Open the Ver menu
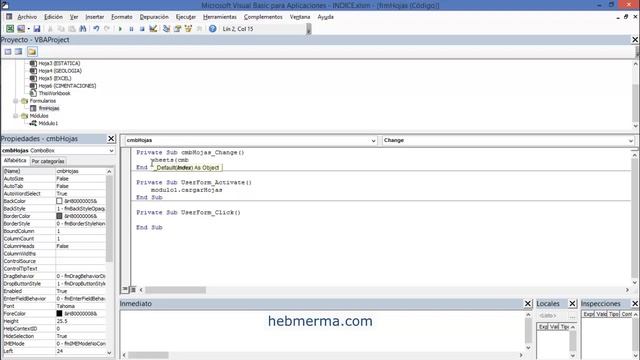The height and width of the screenshot is (360, 640). coord(74,17)
